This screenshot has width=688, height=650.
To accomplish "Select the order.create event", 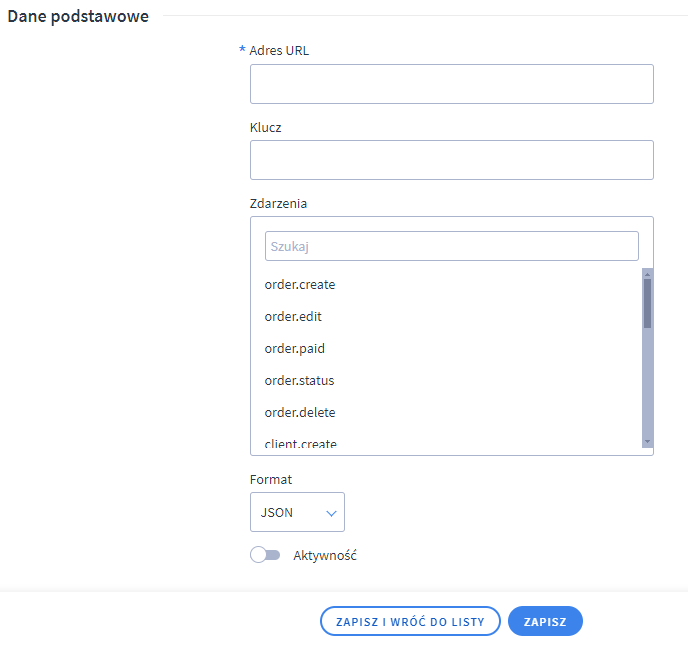I will tap(300, 285).
